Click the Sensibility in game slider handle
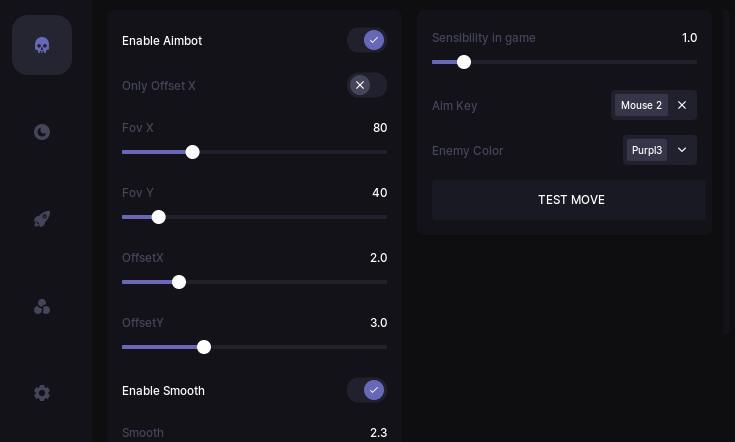 coord(464,62)
